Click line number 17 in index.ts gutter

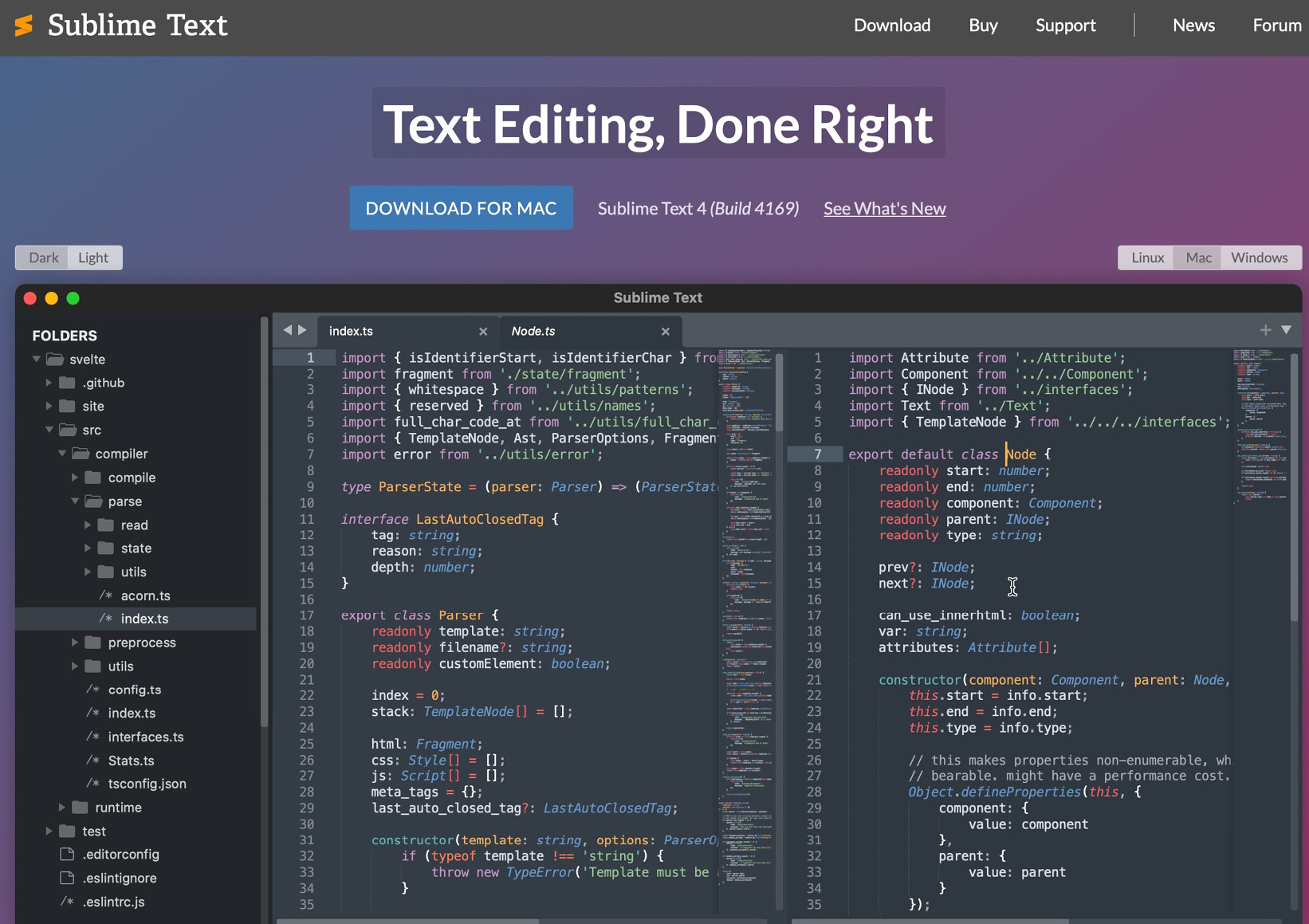[307, 615]
